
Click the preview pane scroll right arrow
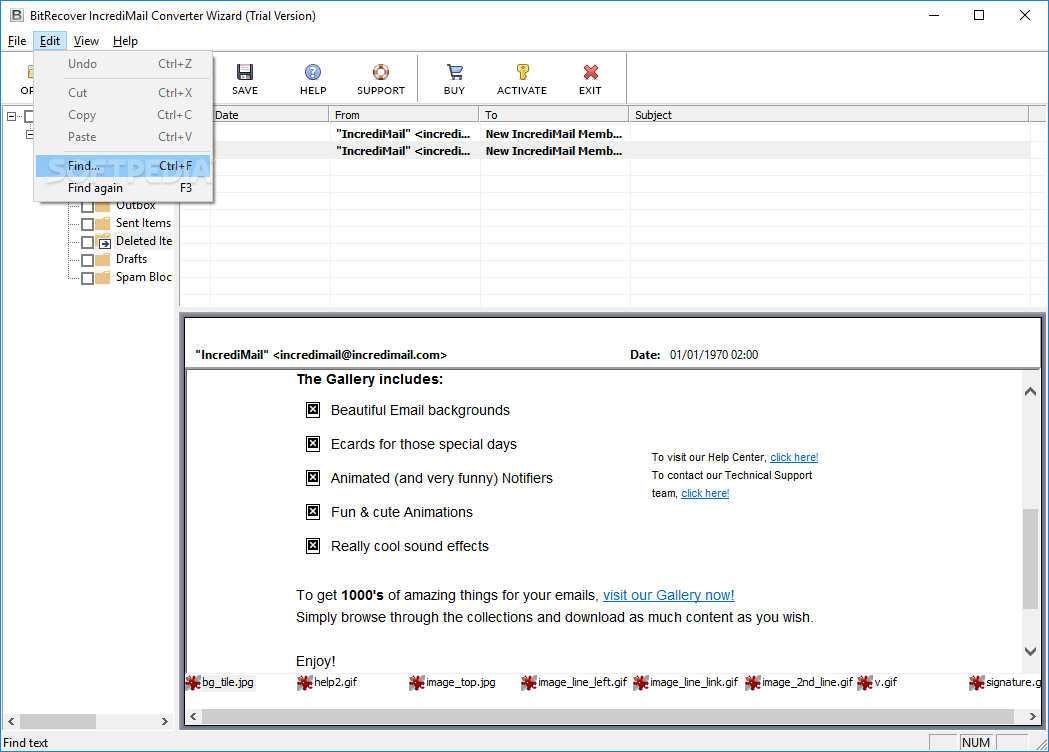[1032, 717]
